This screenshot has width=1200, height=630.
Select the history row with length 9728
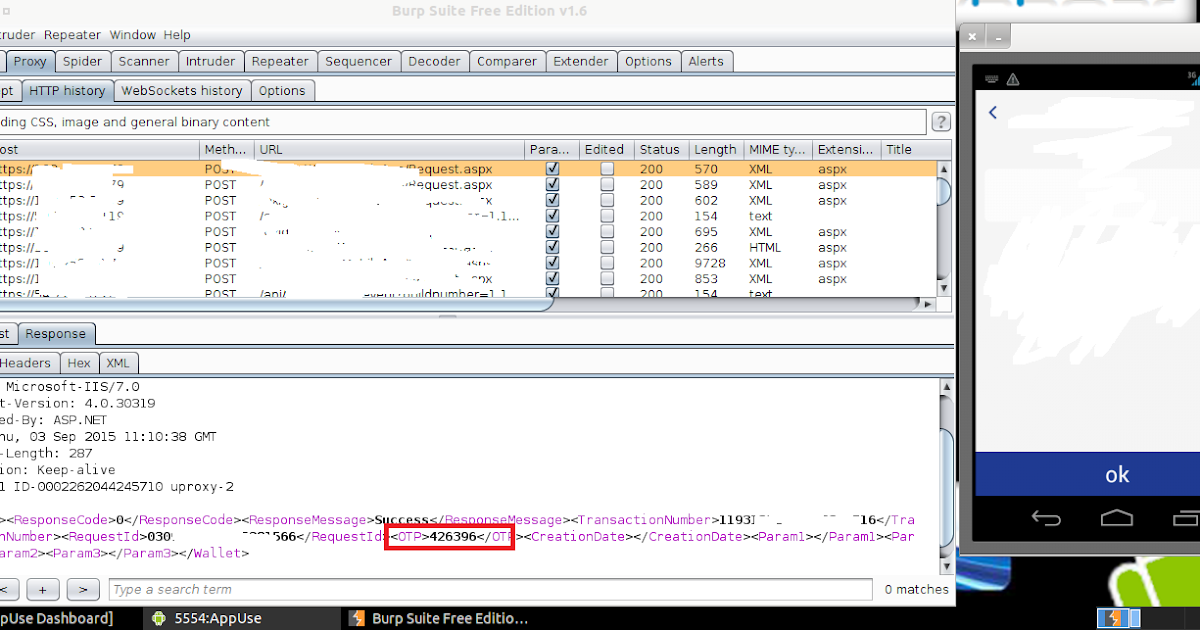coord(469,263)
